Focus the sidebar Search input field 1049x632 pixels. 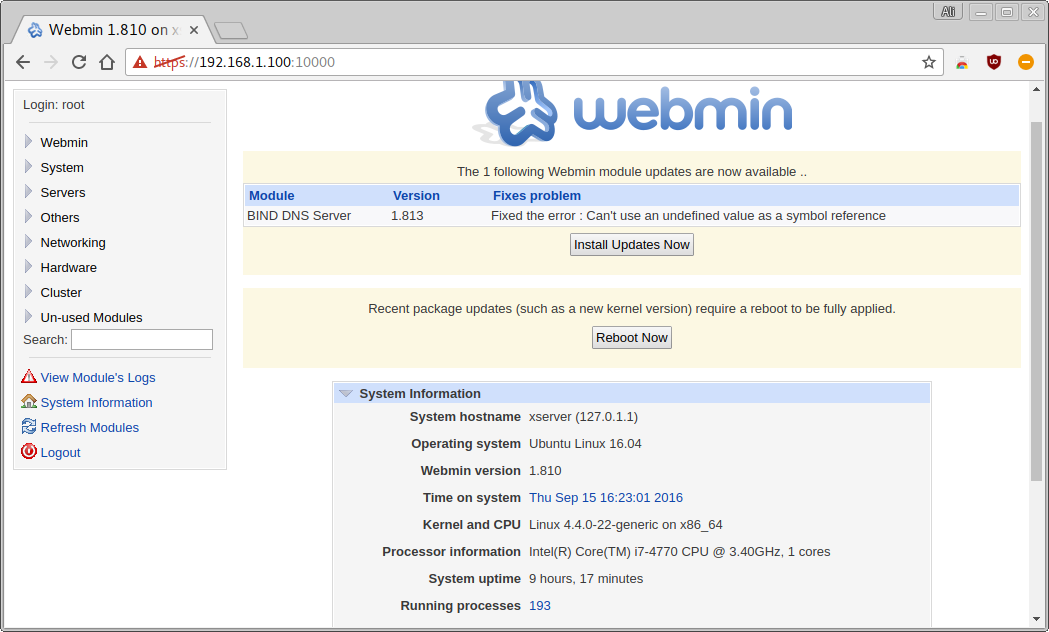coord(142,340)
